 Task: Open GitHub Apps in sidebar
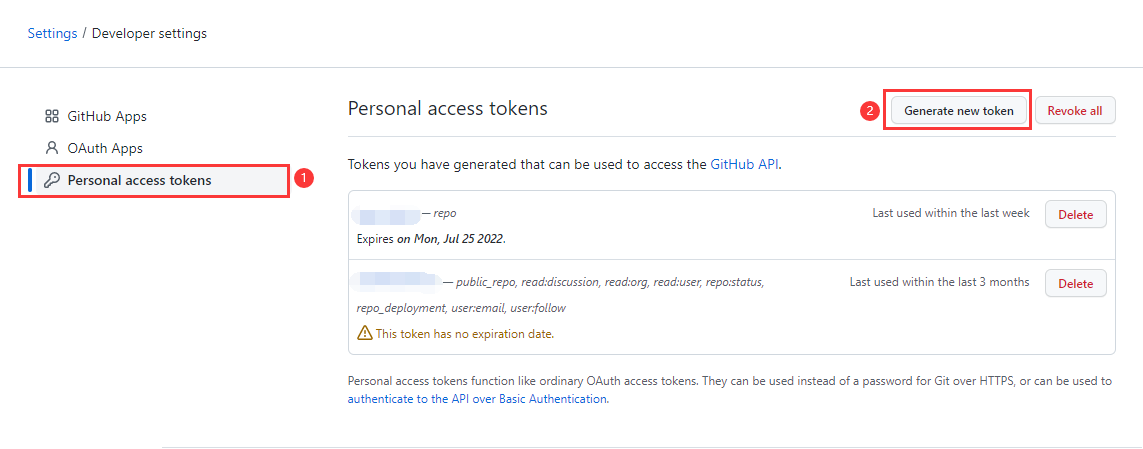pos(107,116)
